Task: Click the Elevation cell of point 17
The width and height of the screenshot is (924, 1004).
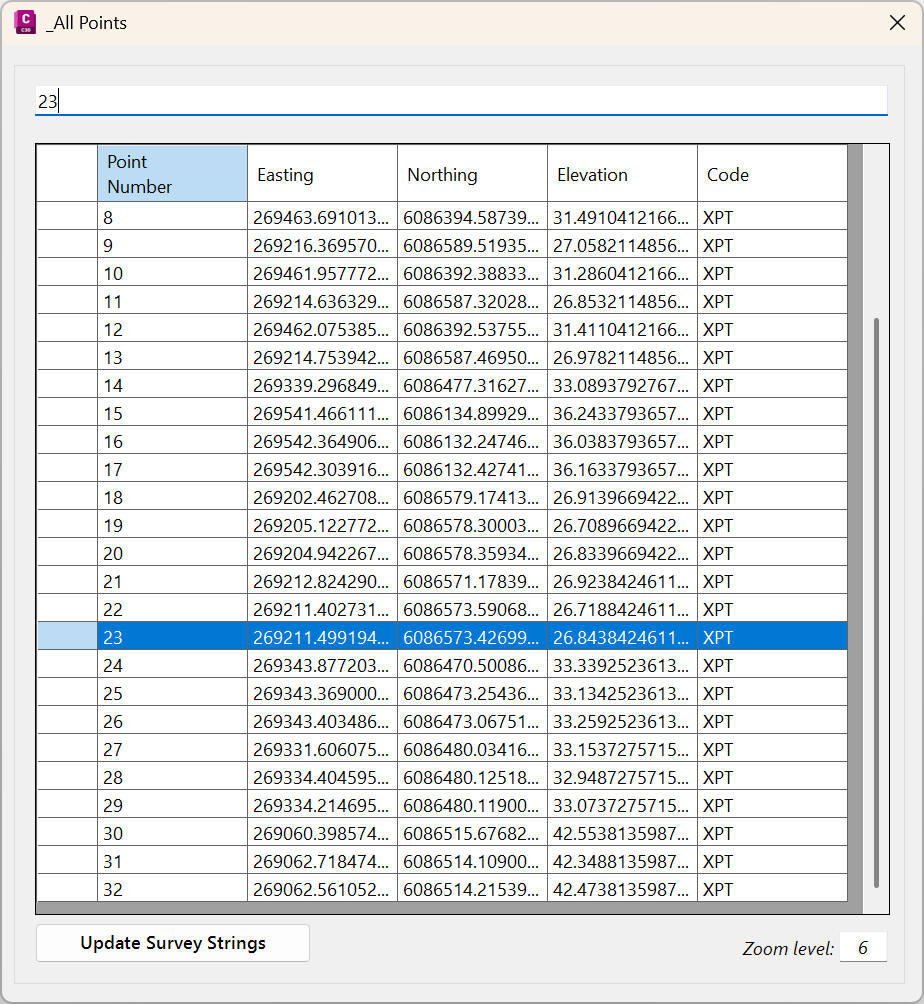Action: [622, 469]
